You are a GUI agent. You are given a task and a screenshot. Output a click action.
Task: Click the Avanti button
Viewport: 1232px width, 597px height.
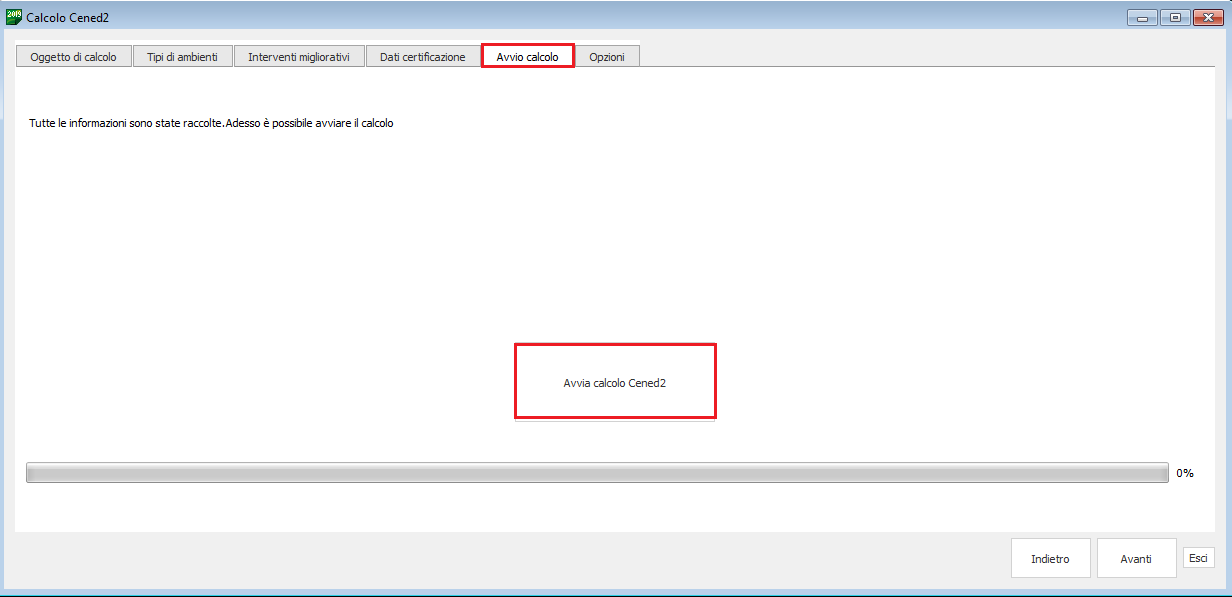click(1136, 559)
